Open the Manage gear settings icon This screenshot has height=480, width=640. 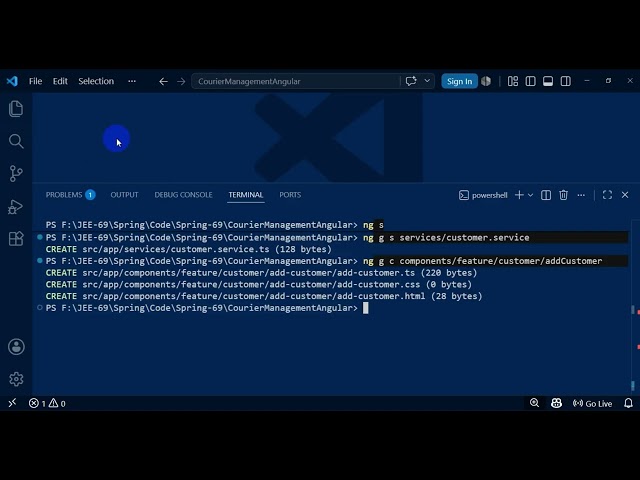pos(16,379)
